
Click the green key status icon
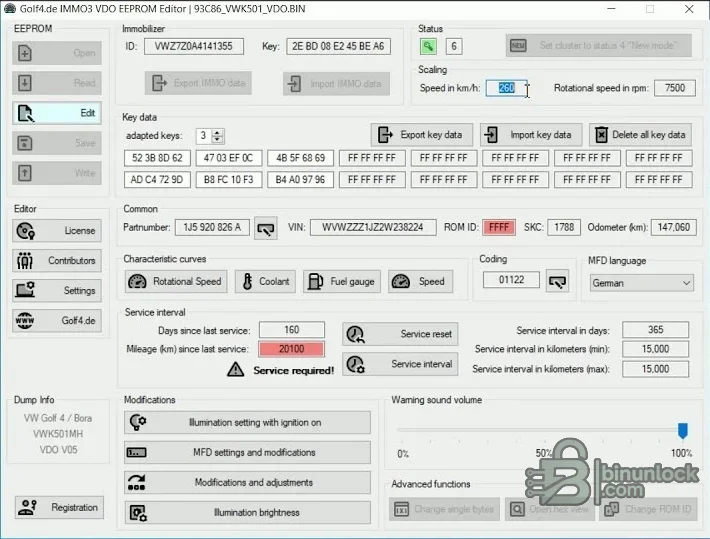(428, 46)
